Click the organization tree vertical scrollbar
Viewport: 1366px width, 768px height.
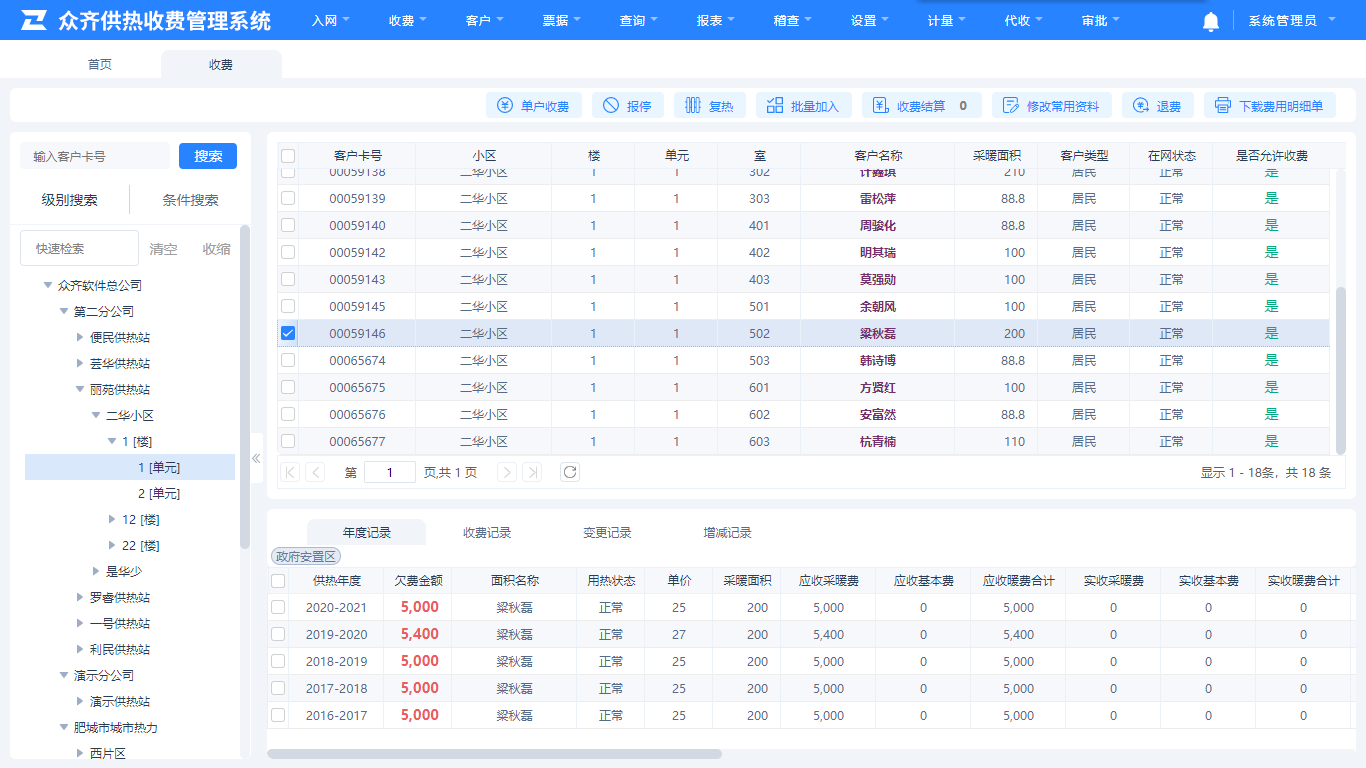[x=245, y=387]
